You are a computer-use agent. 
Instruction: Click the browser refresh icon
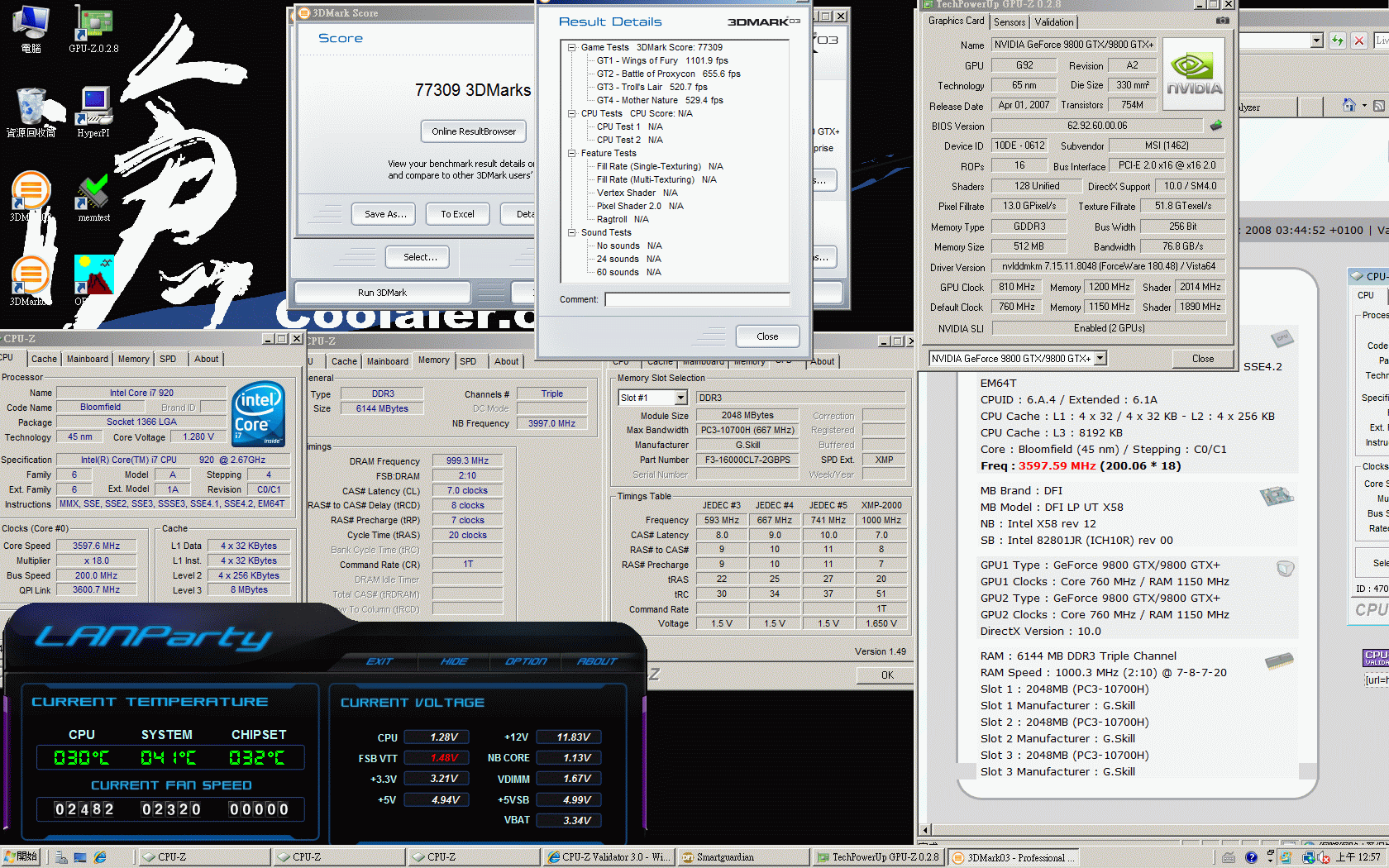1337,40
